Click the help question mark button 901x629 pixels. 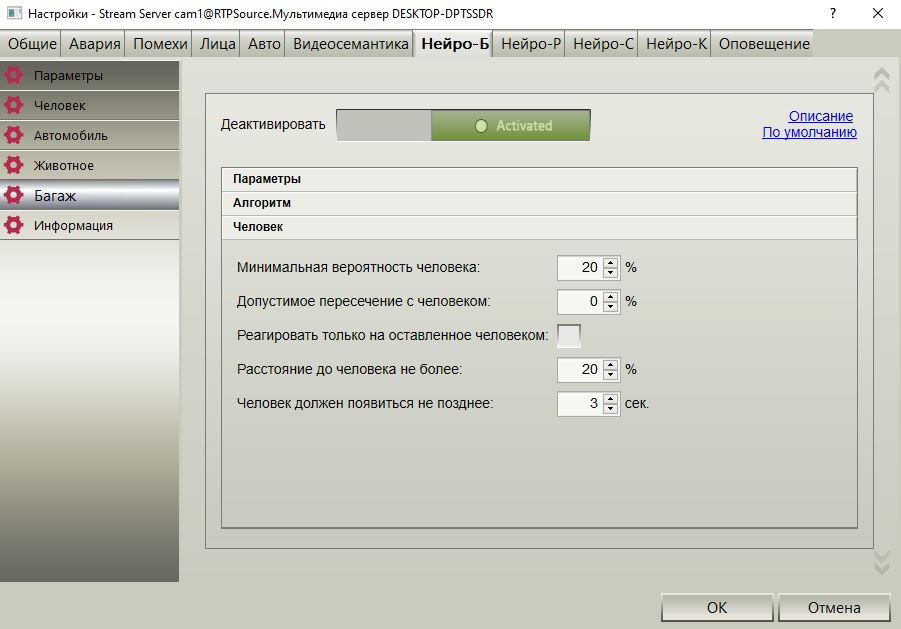pos(833,13)
